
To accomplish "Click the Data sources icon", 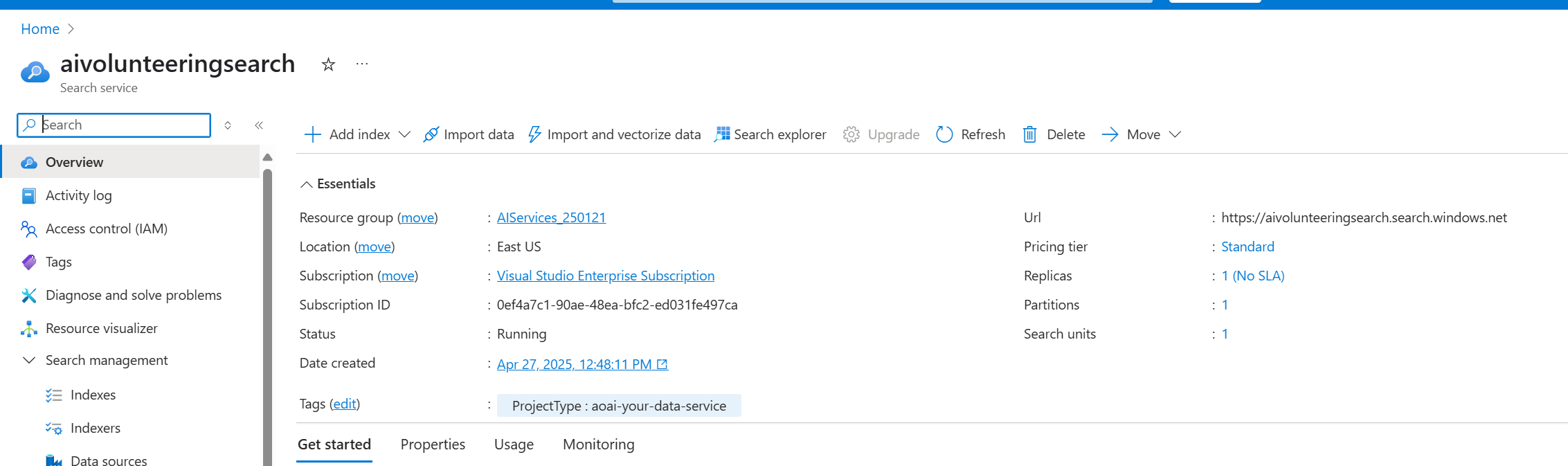I will (54, 460).
